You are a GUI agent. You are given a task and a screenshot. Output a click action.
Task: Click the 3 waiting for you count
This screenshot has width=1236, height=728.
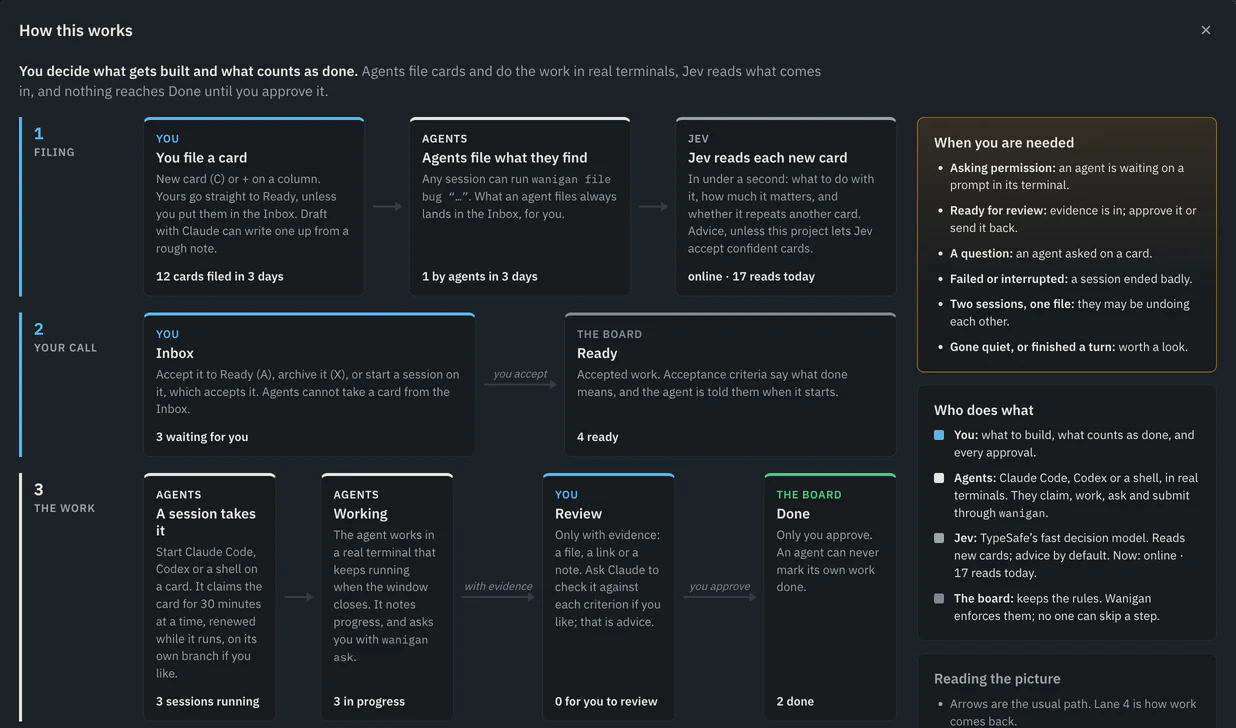coord(202,437)
